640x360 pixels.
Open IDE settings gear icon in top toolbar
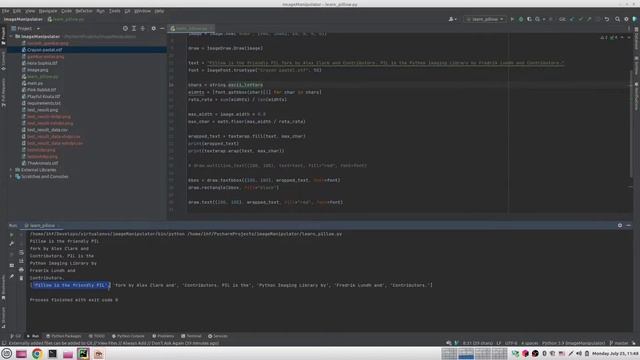(x=626, y=19)
